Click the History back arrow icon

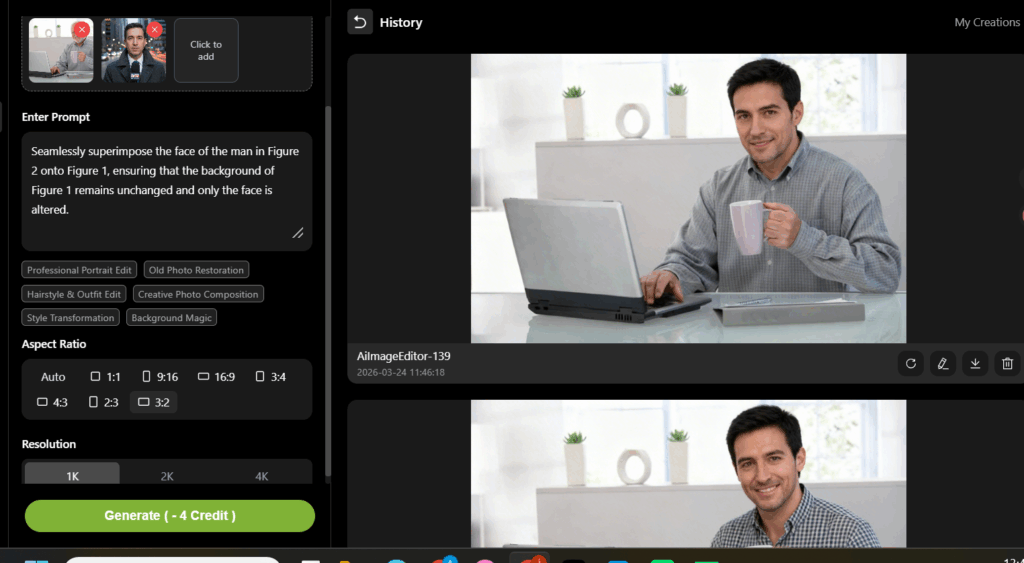[x=360, y=22]
